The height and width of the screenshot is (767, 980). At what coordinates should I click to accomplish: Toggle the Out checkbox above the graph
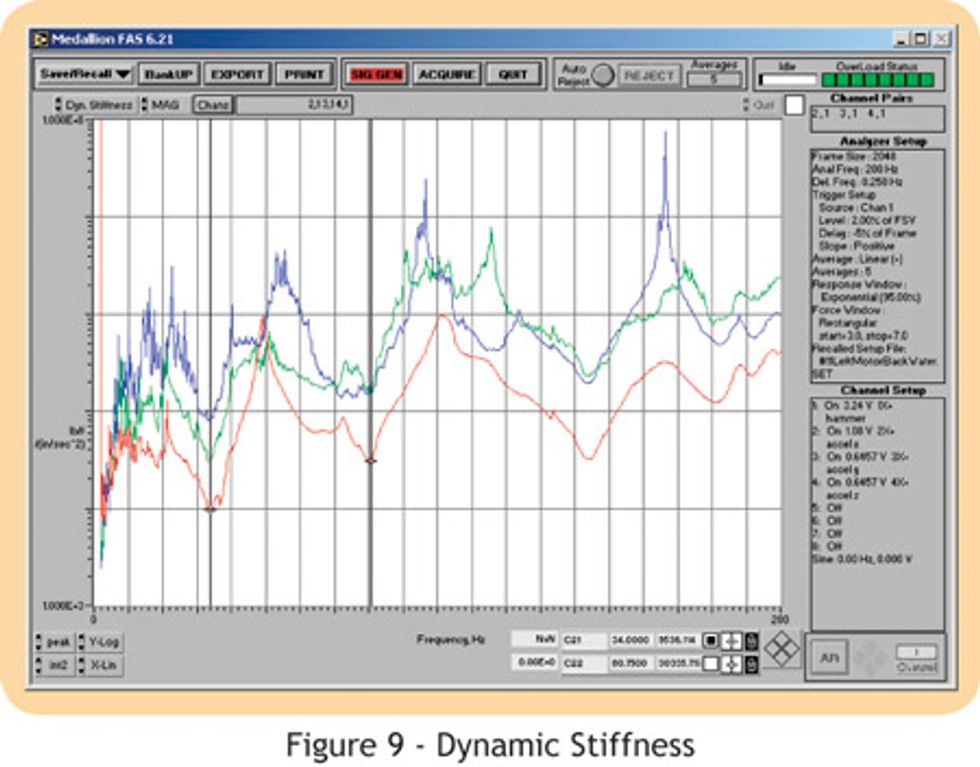tap(793, 103)
